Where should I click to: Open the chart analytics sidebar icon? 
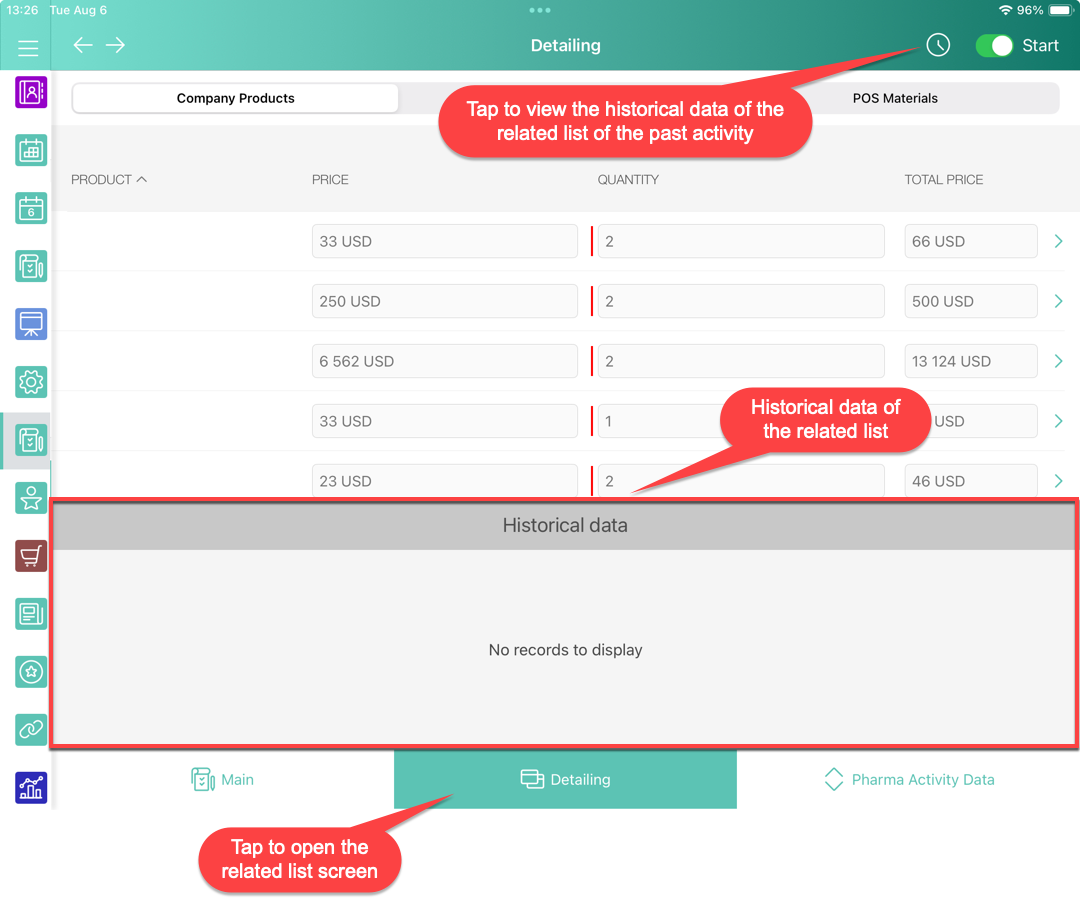(31, 788)
